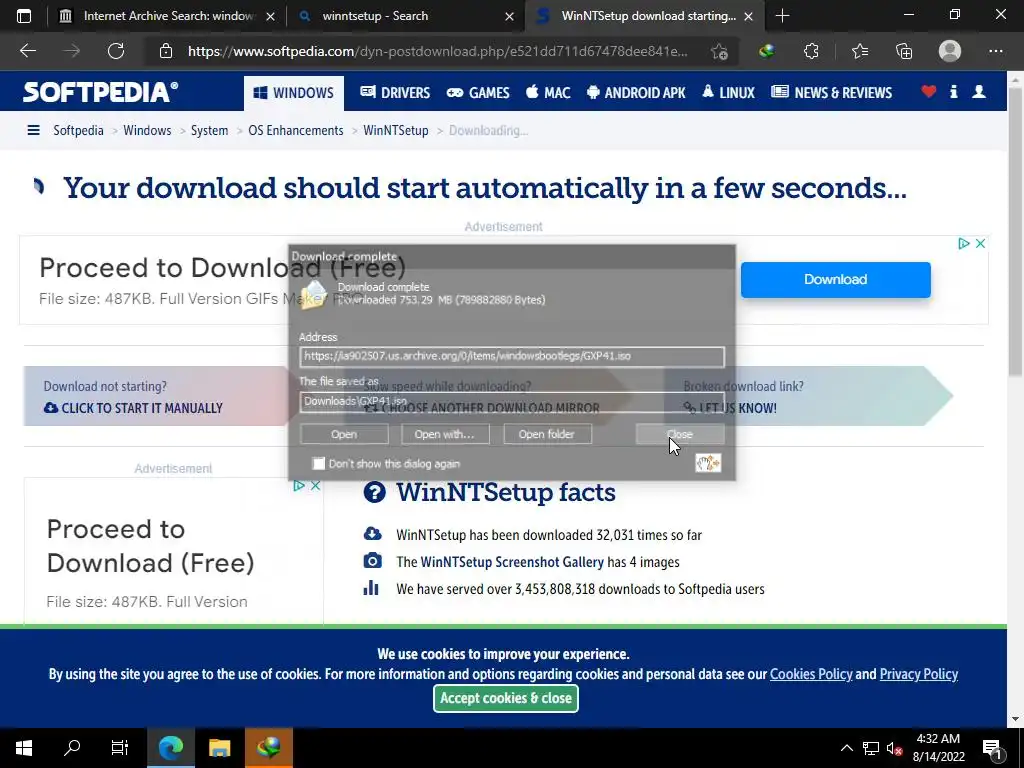Go to Softpedia breadcrumb link
1024x768 pixels.
78,131
